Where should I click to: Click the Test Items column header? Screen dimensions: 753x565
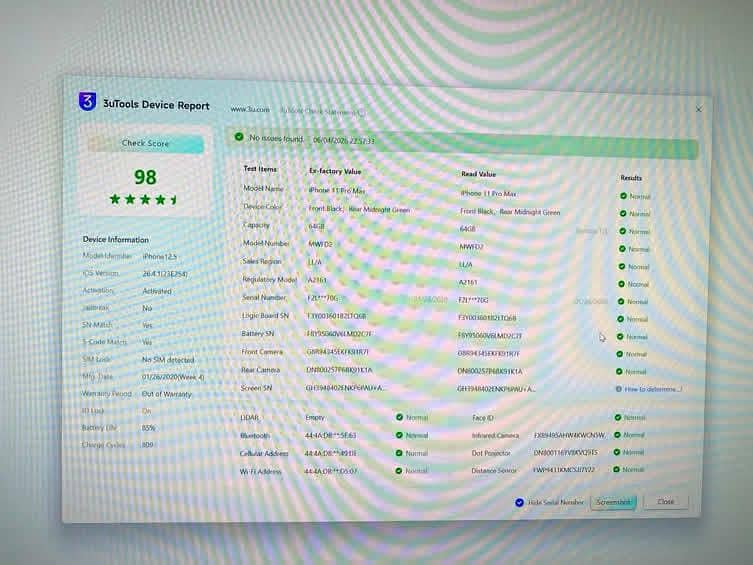tap(260, 169)
